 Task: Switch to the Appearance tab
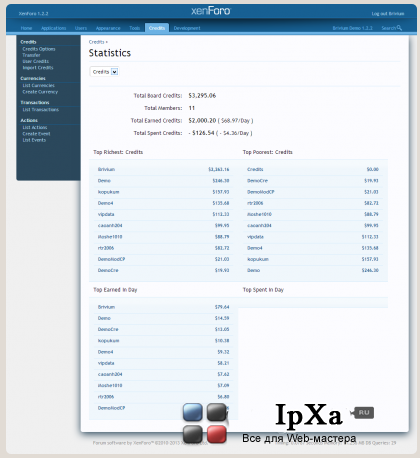pos(108,28)
